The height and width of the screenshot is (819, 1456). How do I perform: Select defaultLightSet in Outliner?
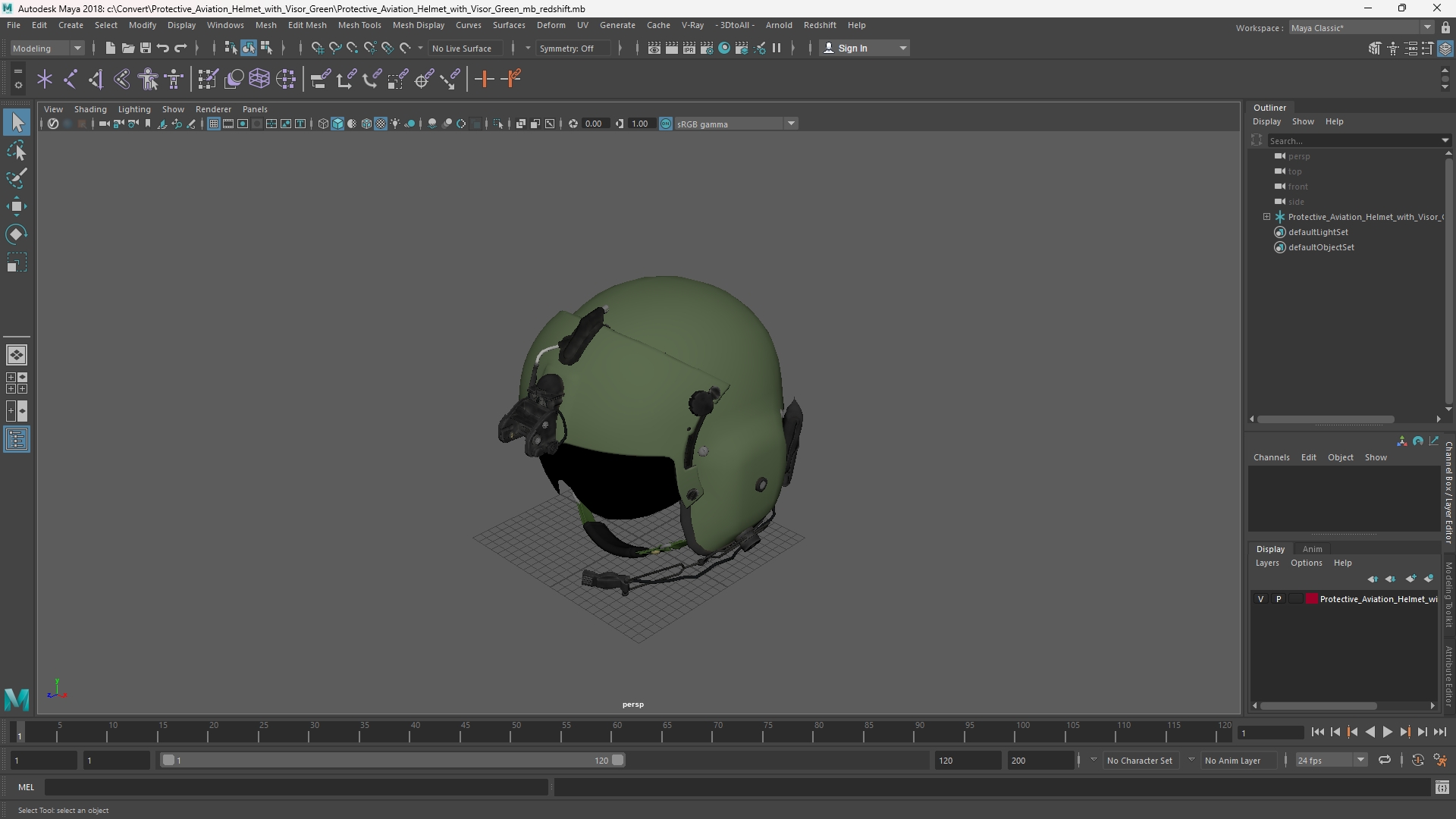1318,232
